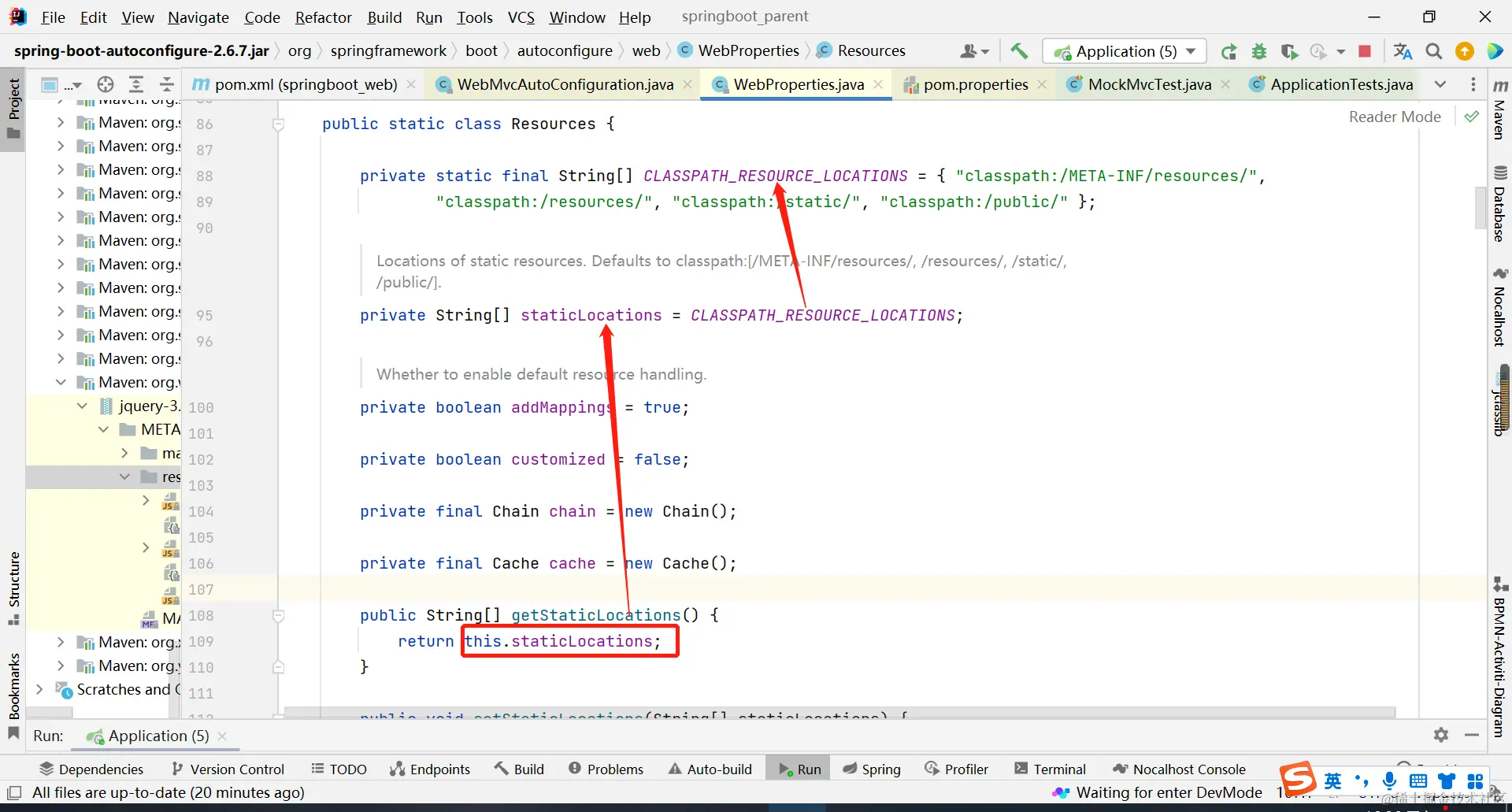Click the green inspection checkmark in the editor
Image resolution: width=1512 pixels, height=812 pixels.
[1471, 117]
